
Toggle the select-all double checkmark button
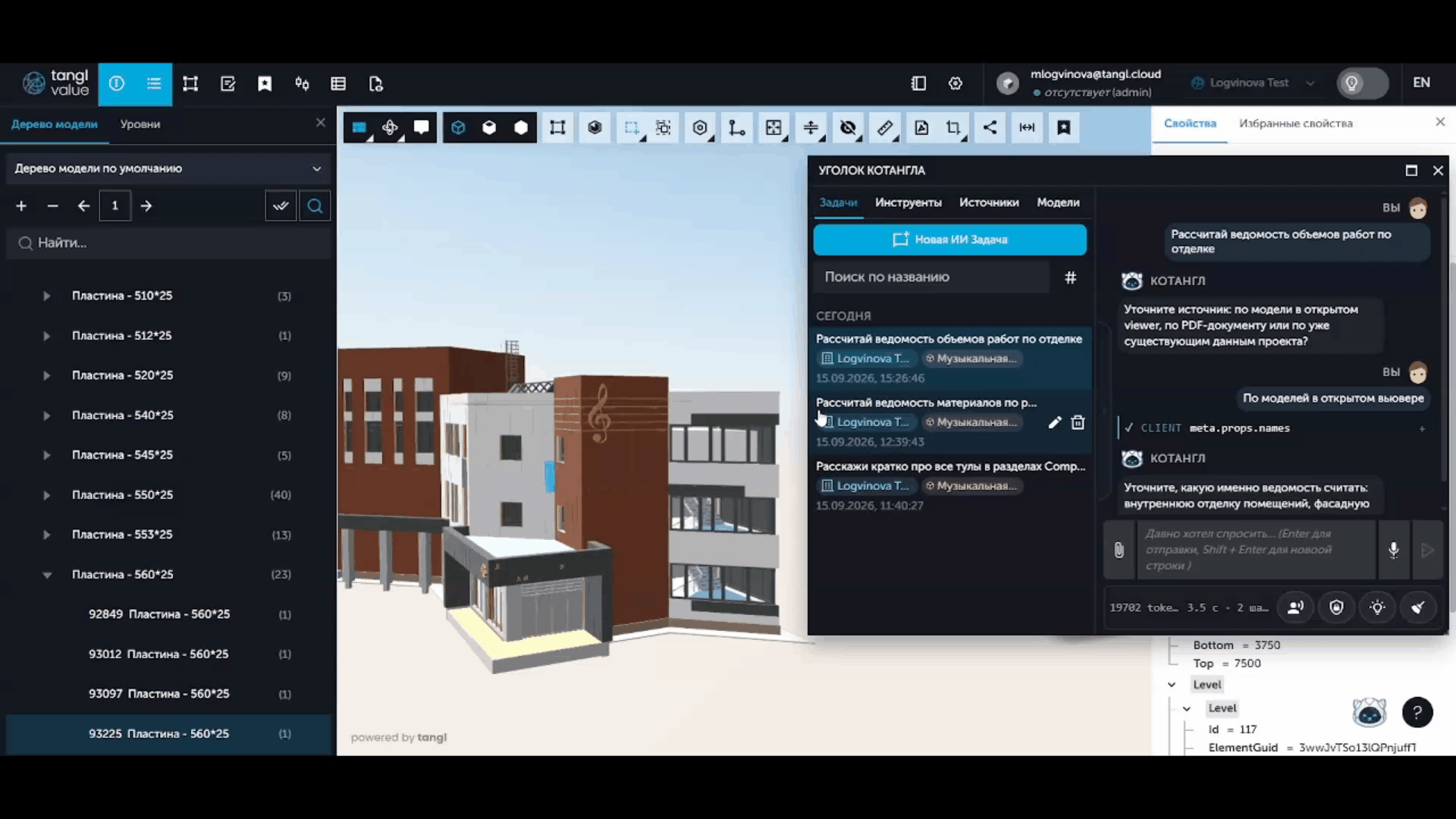pos(281,206)
